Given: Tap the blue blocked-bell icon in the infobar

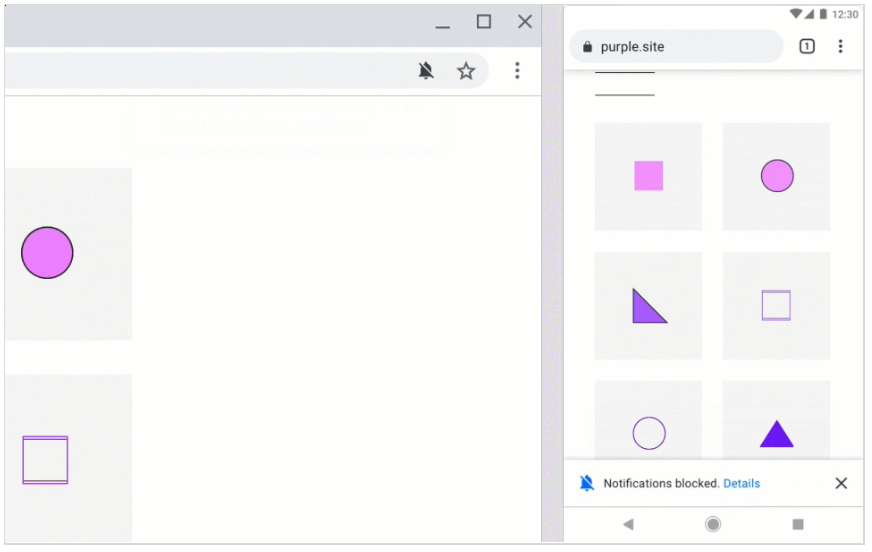Looking at the screenshot, I should click(587, 483).
